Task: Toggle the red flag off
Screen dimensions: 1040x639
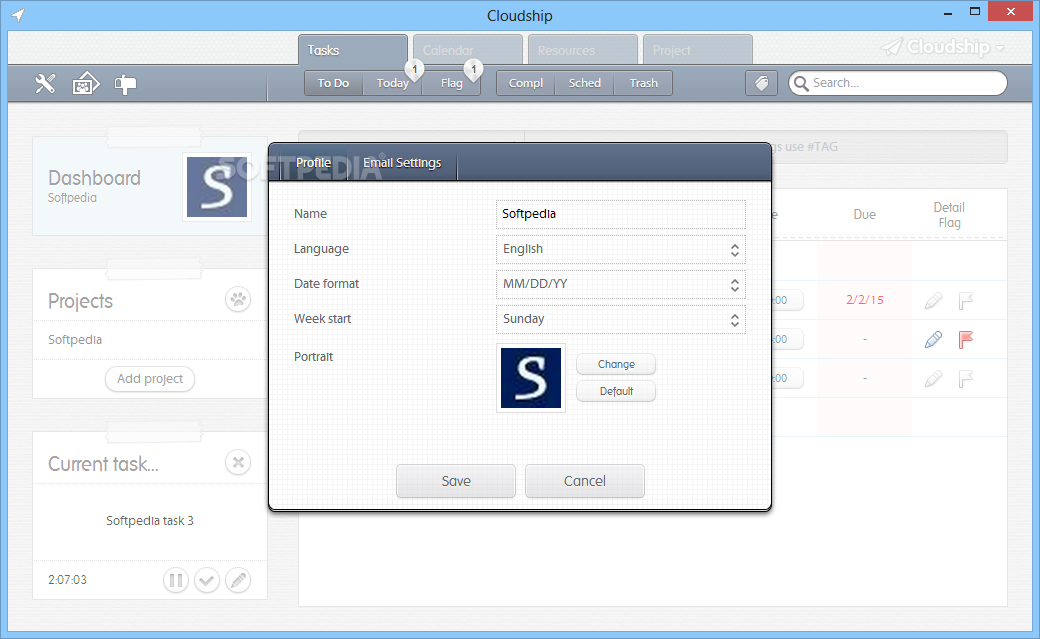Action: point(966,339)
